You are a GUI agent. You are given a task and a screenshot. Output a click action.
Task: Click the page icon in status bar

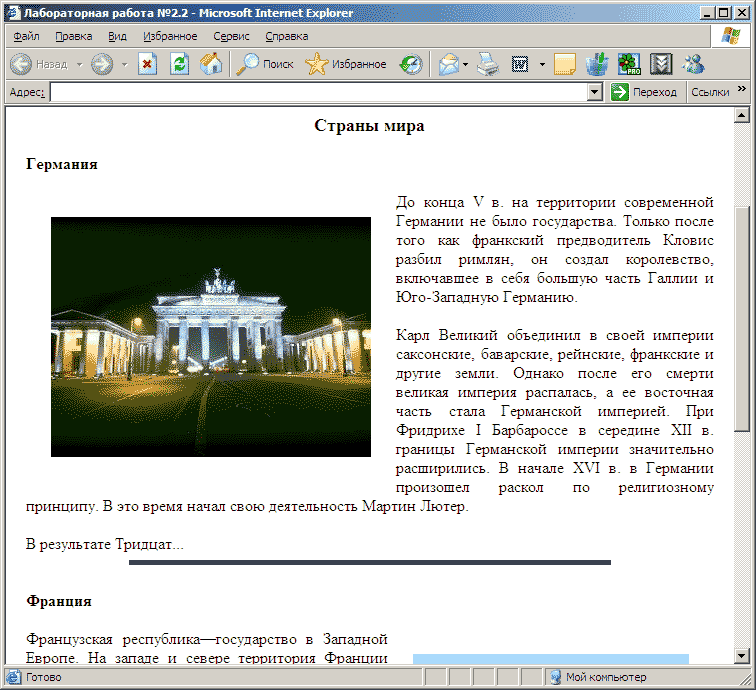click(13, 677)
